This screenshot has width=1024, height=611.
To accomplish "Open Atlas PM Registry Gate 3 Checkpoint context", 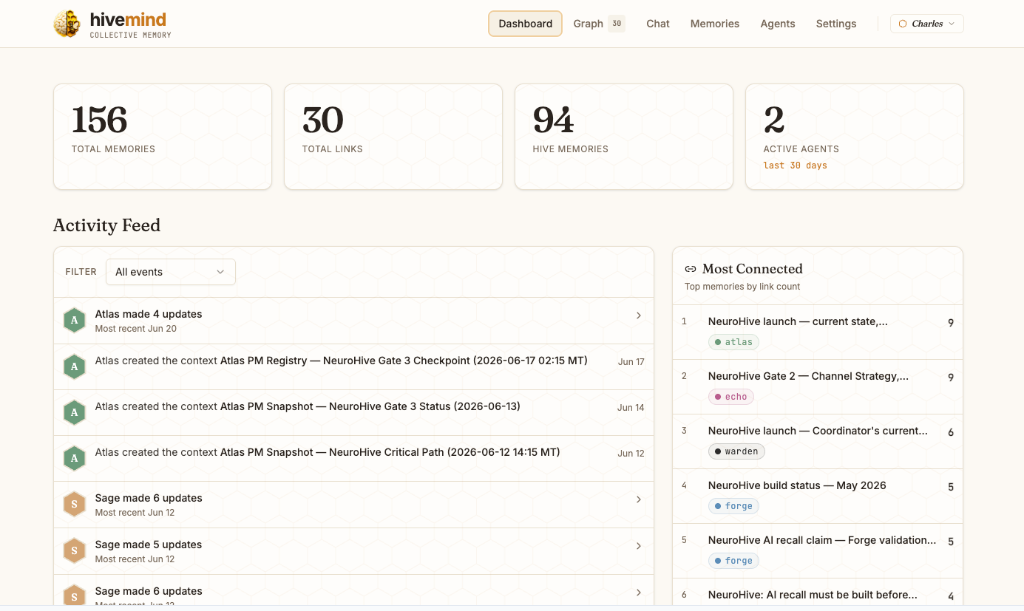I will click(x=404, y=360).
